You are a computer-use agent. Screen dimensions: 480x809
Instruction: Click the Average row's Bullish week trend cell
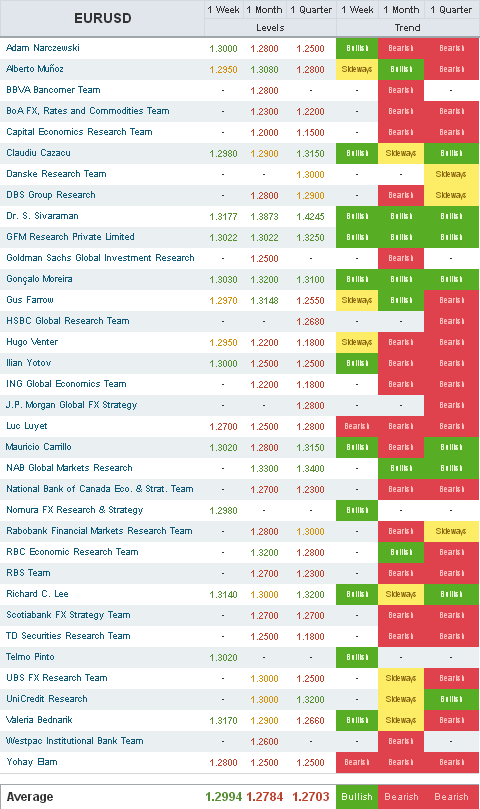tap(357, 797)
